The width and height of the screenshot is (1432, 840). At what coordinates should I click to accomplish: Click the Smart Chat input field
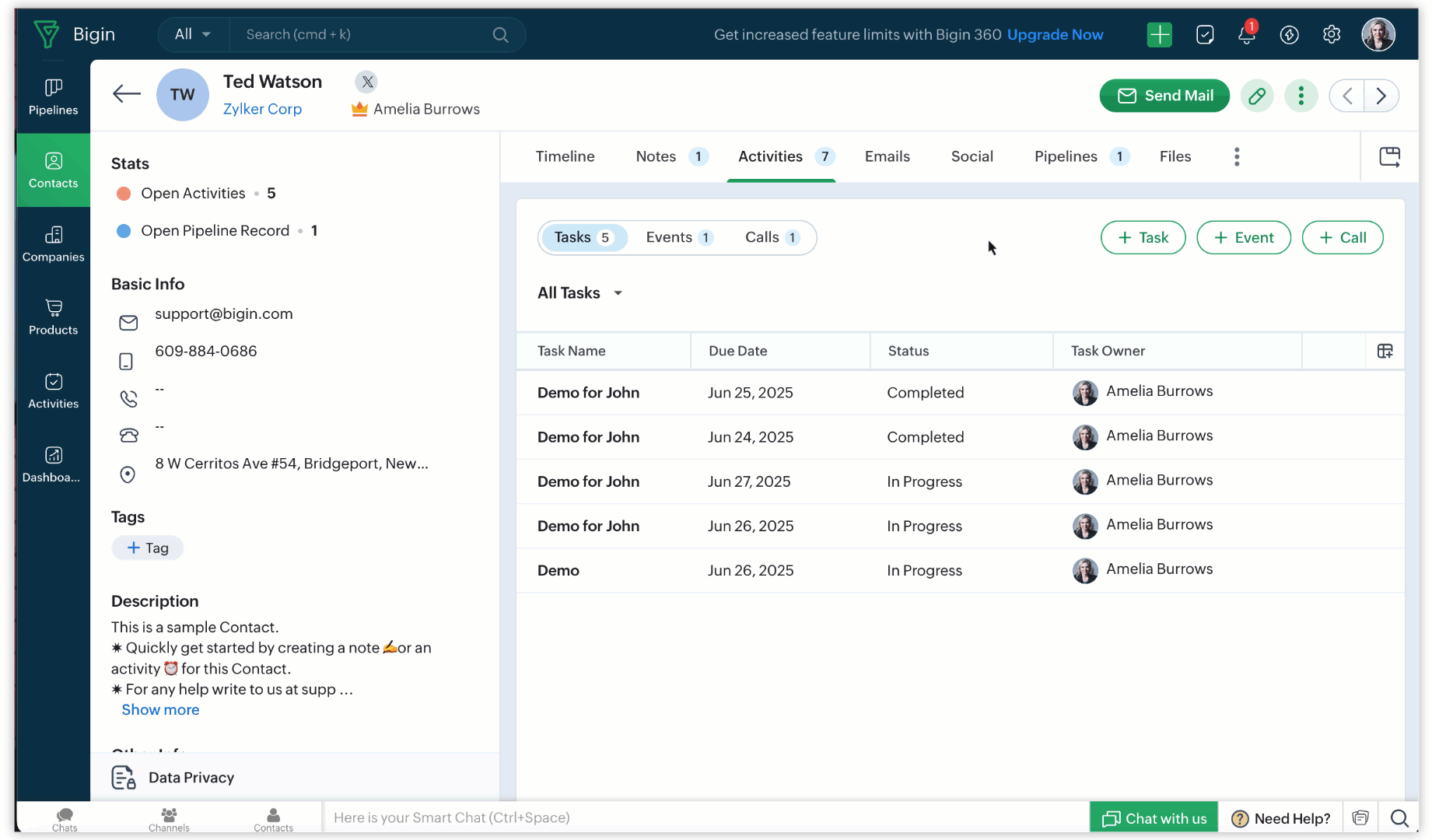coord(705,817)
